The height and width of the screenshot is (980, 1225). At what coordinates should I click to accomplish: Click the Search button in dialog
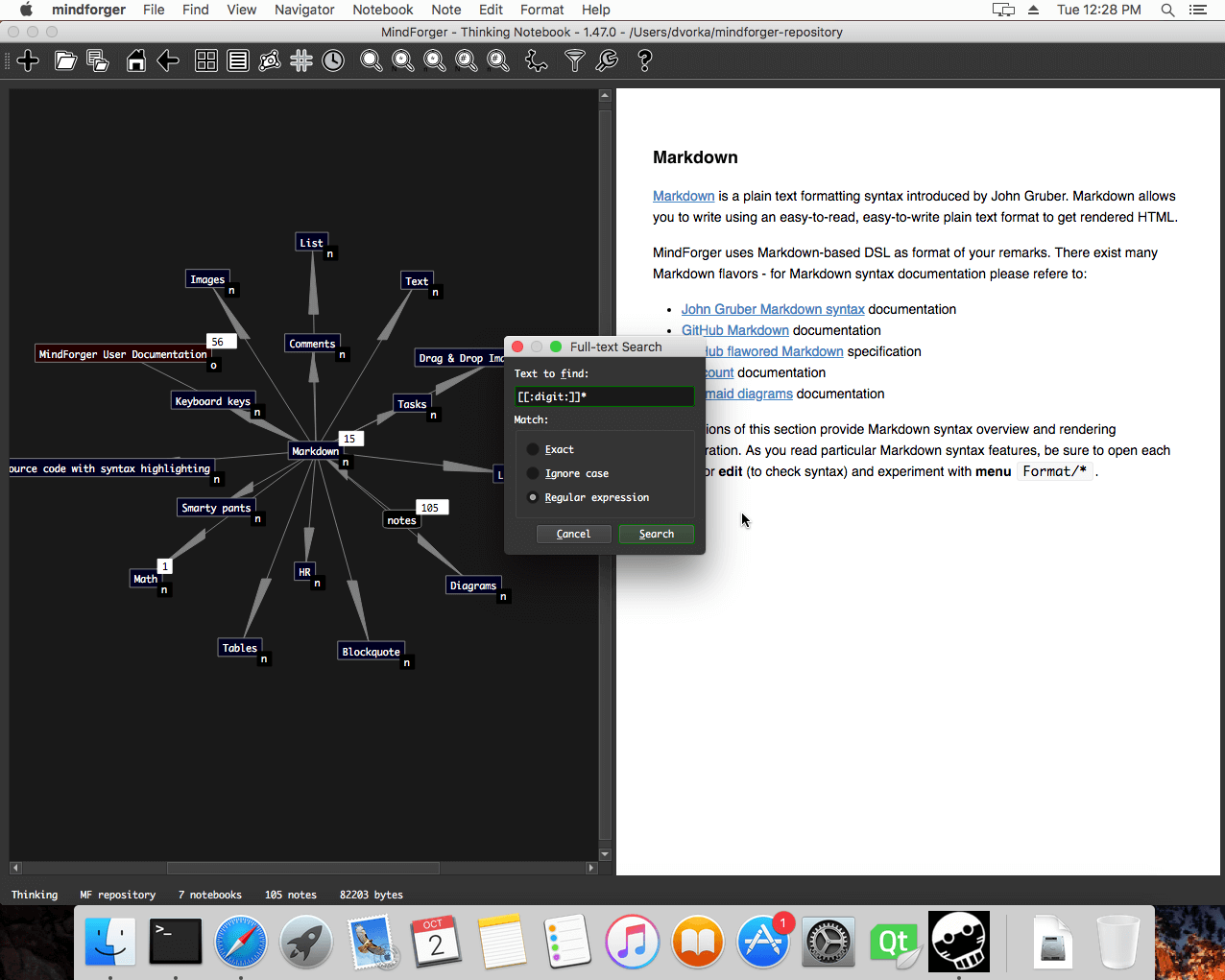656,534
